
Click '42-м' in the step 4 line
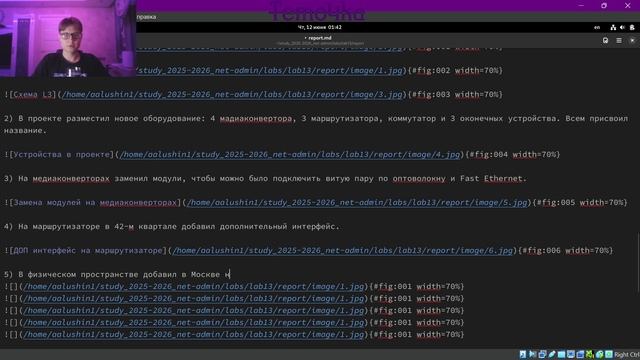(124, 227)
